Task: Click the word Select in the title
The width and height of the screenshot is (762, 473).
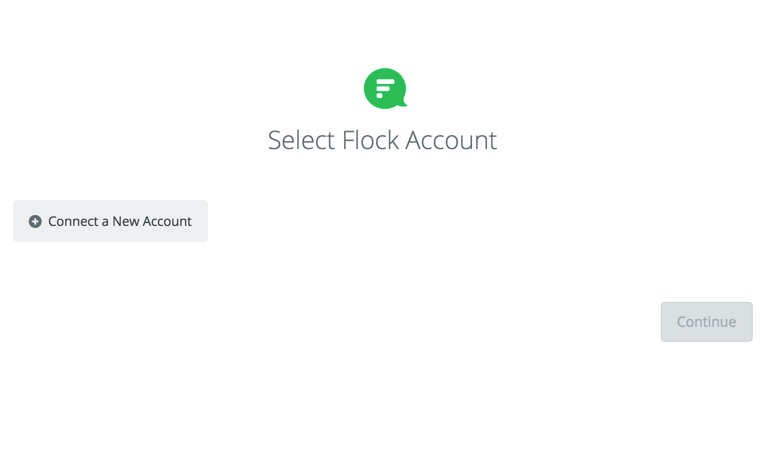Action: tap(302, 140)
